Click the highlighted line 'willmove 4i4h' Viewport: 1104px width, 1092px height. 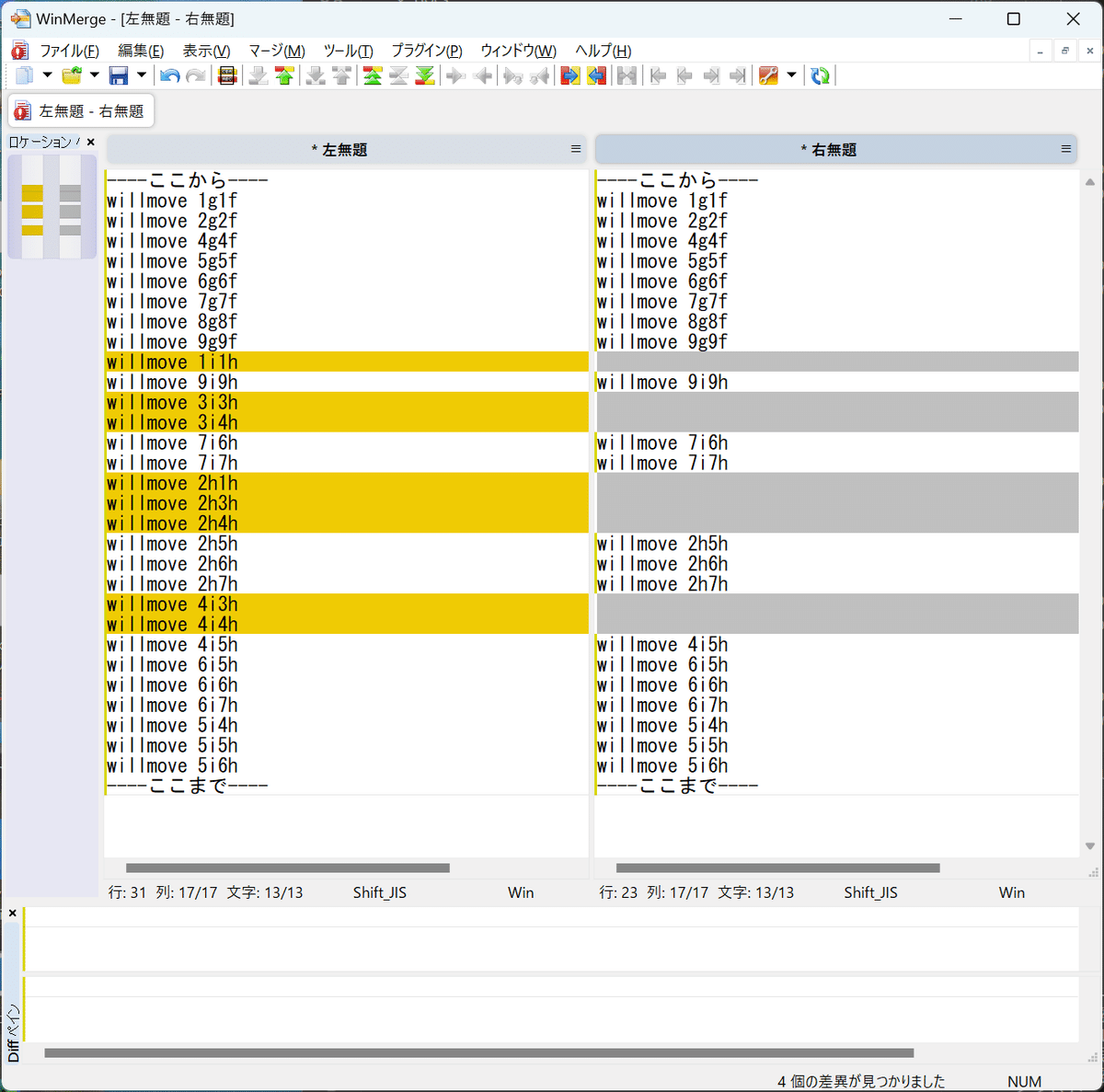click(x=347, y=625)
